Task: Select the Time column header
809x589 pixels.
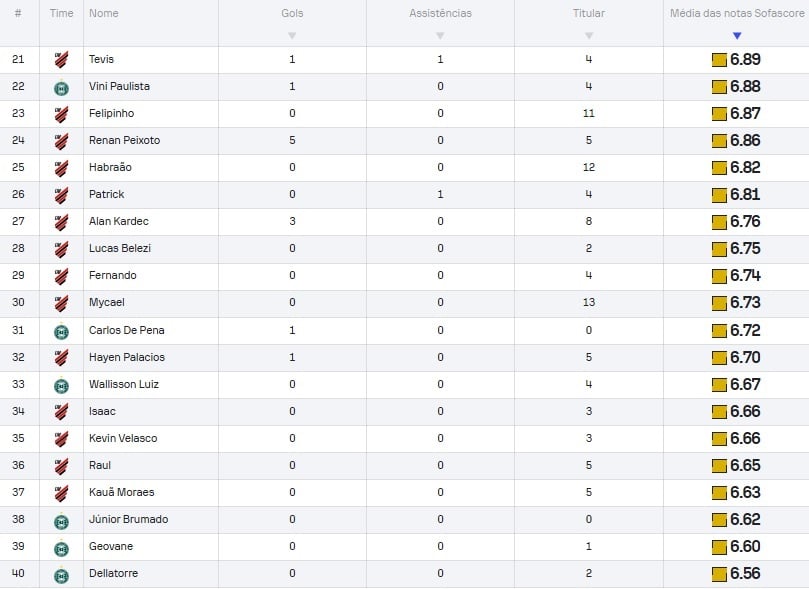Action: pos(61,13)
